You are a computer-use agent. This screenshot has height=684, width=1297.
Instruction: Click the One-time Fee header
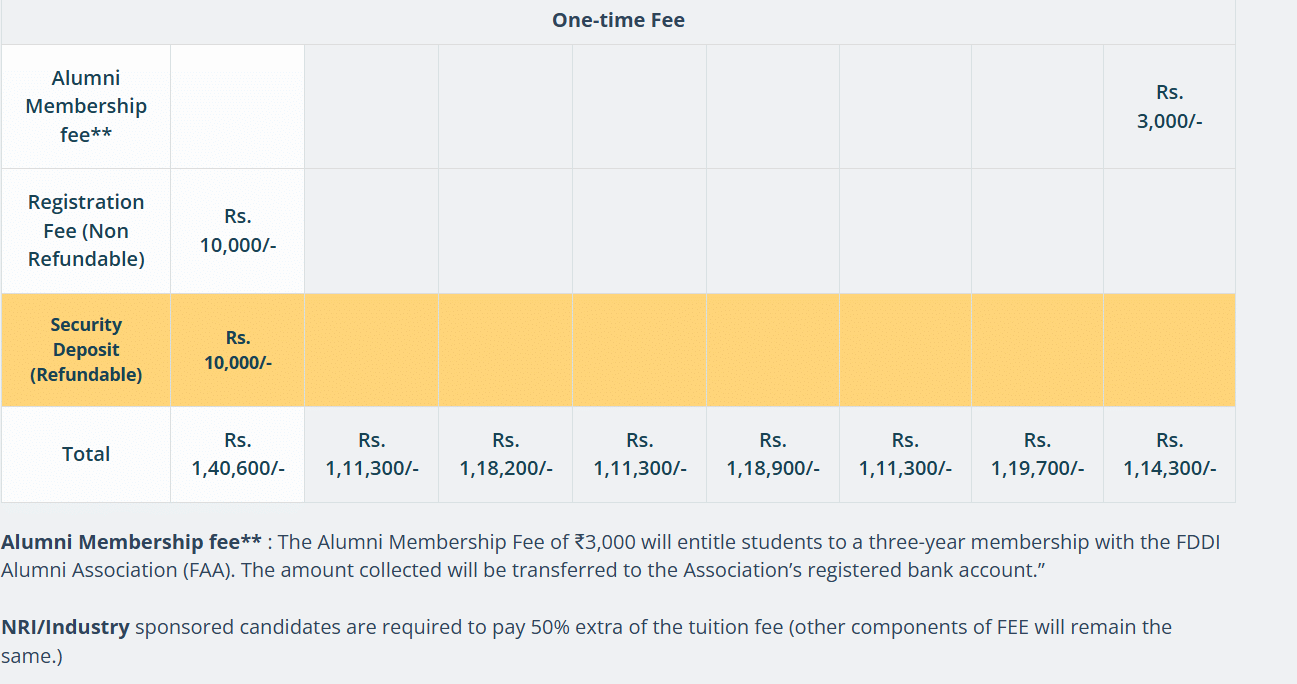pos(618,20)
